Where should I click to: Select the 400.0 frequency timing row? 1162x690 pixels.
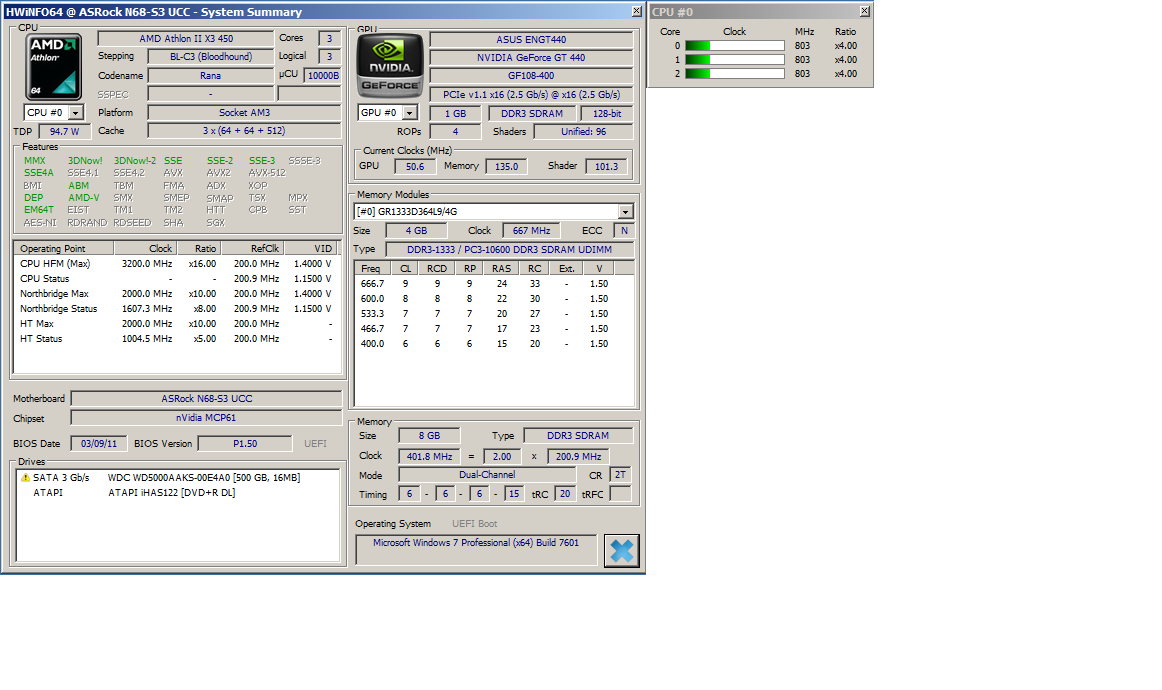494,344
